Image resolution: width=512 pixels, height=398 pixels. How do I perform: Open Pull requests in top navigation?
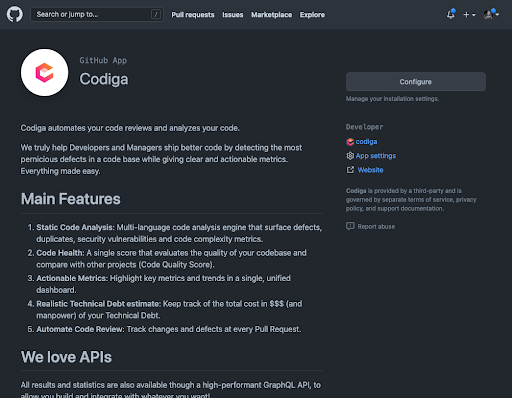coord(193,15)
